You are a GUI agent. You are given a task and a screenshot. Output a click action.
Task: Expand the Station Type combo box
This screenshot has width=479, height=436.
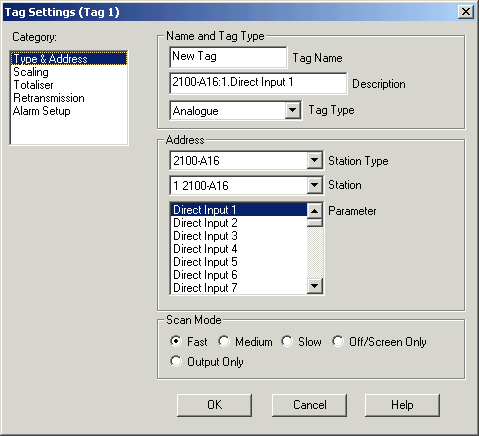(x=314, y=160)
